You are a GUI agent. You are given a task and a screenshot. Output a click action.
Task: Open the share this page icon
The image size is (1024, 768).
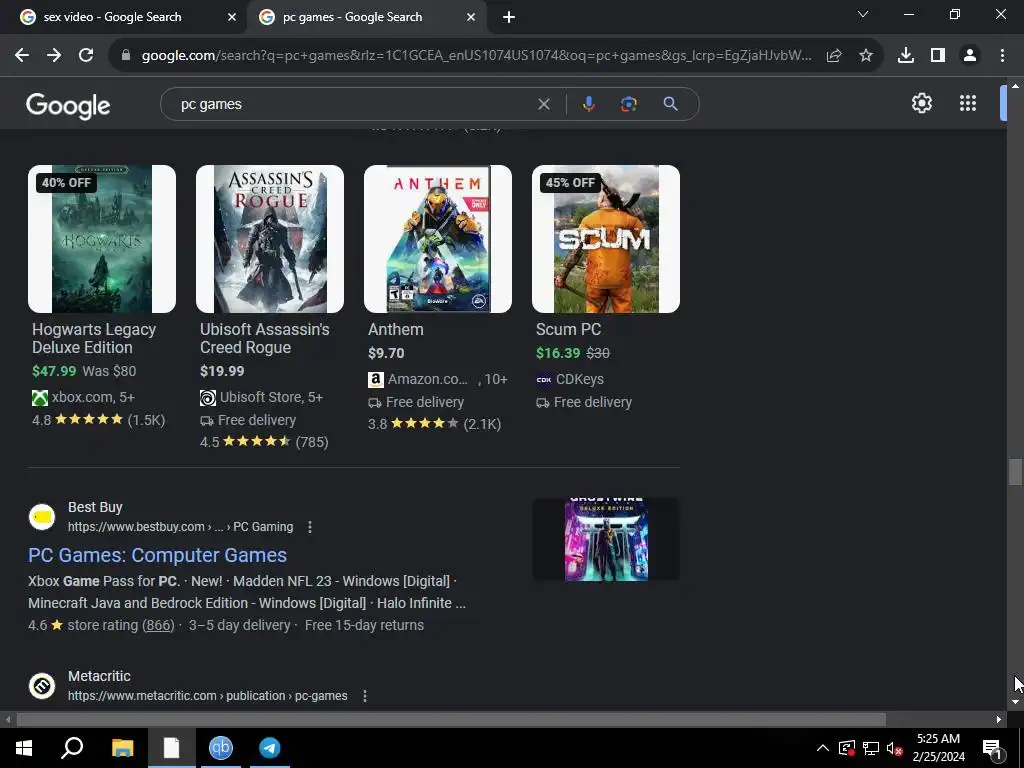click(x=834, y=56)
